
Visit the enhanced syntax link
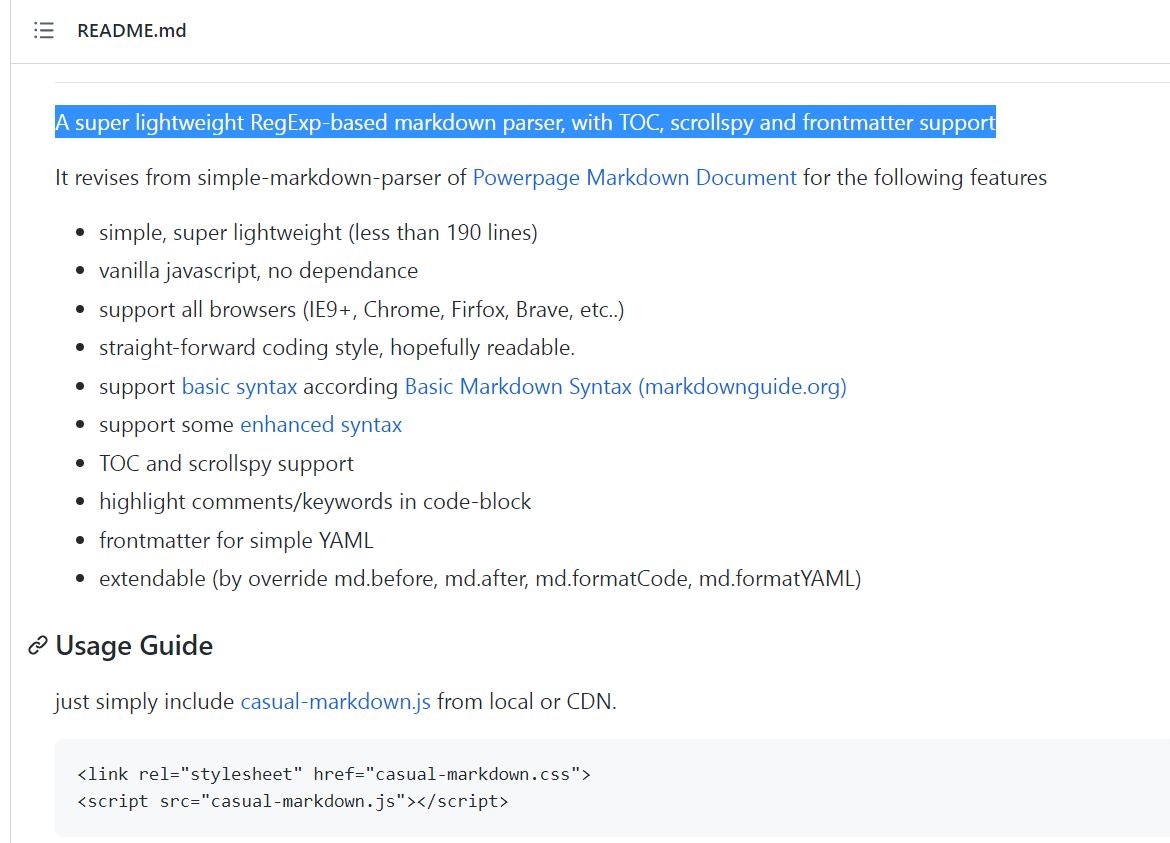[x=321, y=424]
